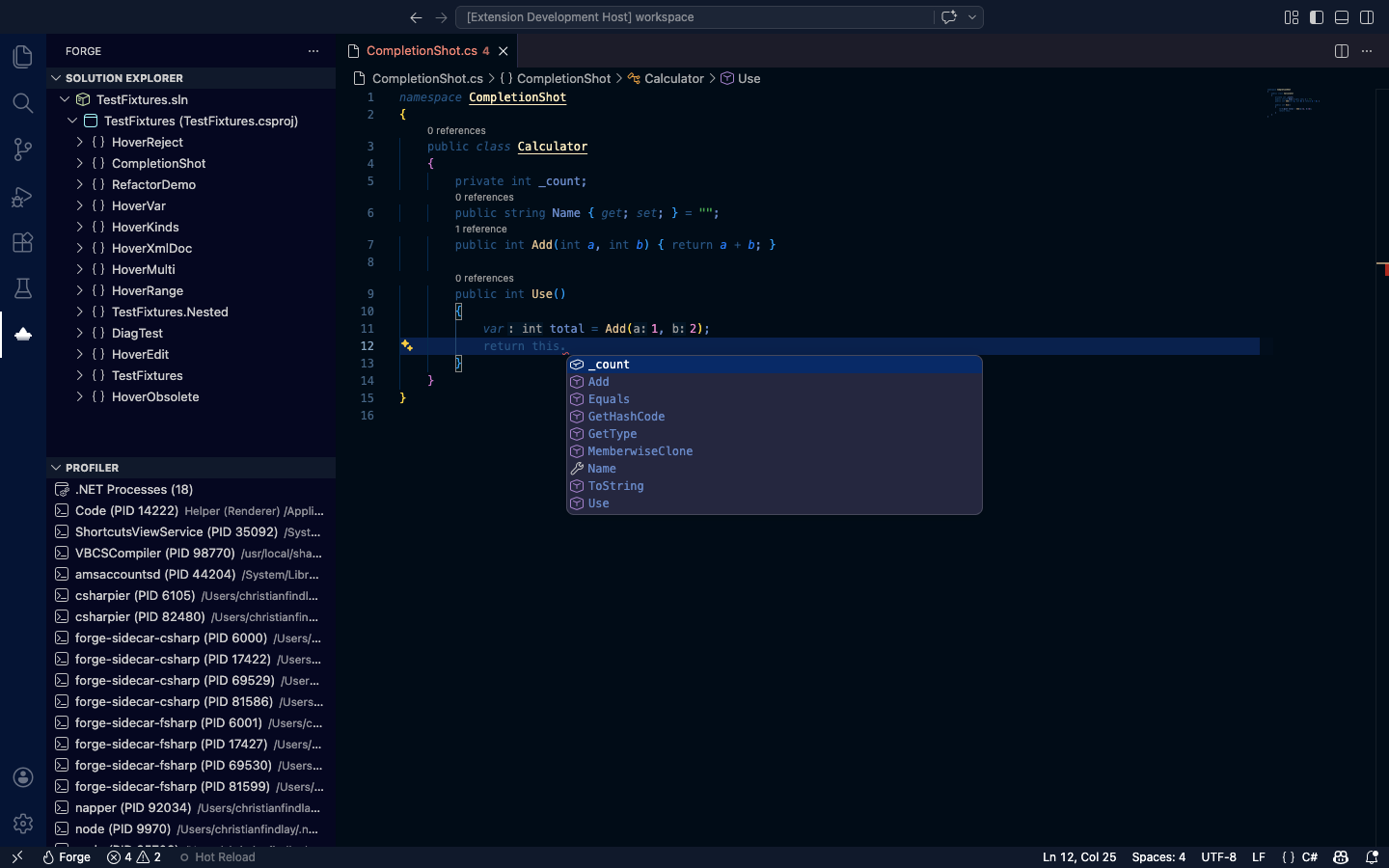The height and width of the screenshot is (868, 1389).
Task: Choose ToString suggestion
Action: 774,486
